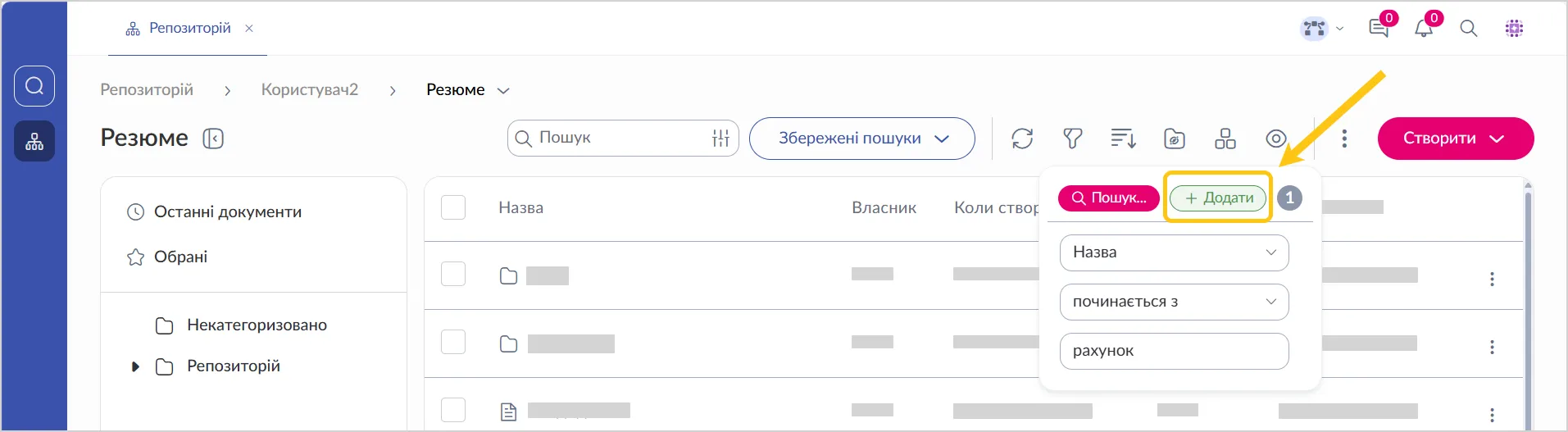Click the sort order icon
Viewport: 1568px width, 432px height.
click(x=1123, y=139)
